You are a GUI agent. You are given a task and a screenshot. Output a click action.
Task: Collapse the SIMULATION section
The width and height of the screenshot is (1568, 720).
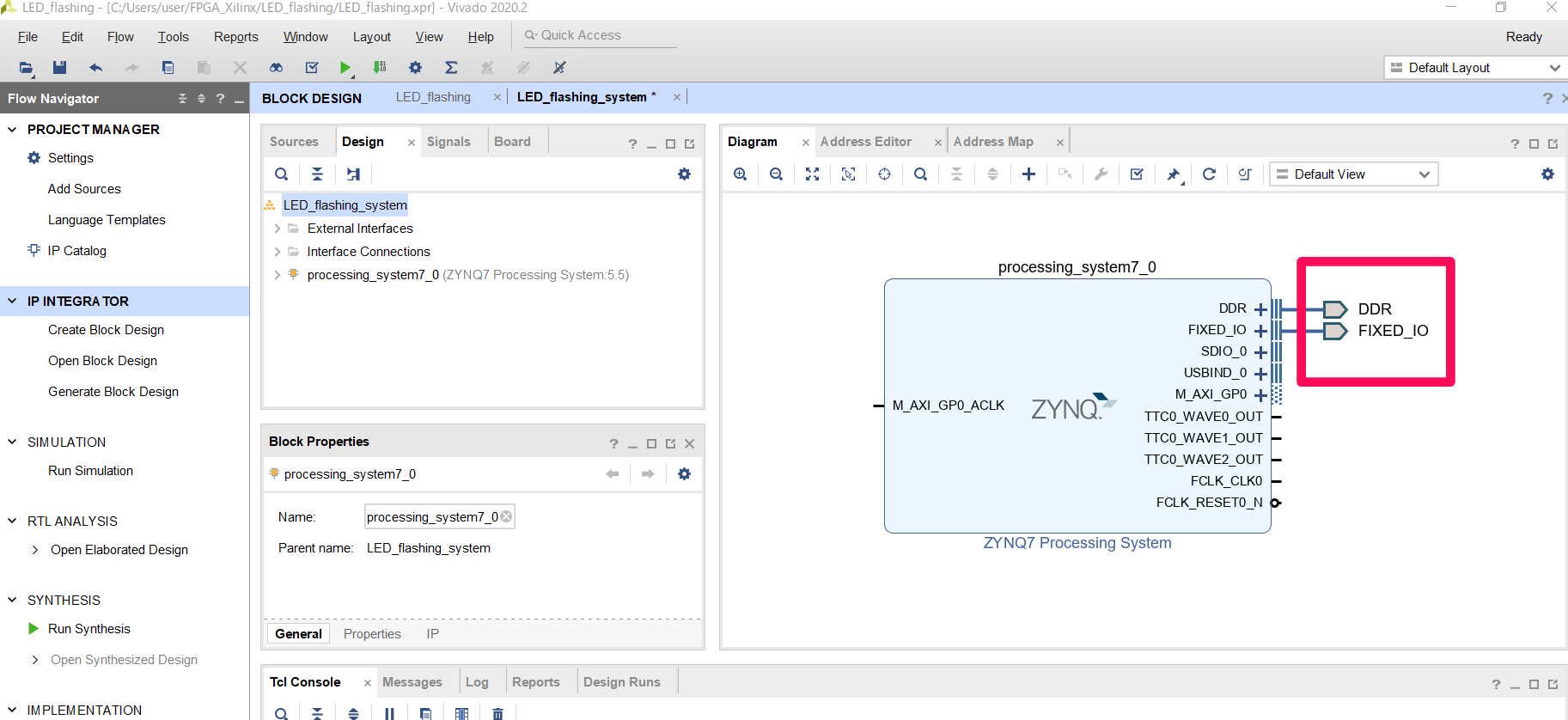tap(12, 442)
